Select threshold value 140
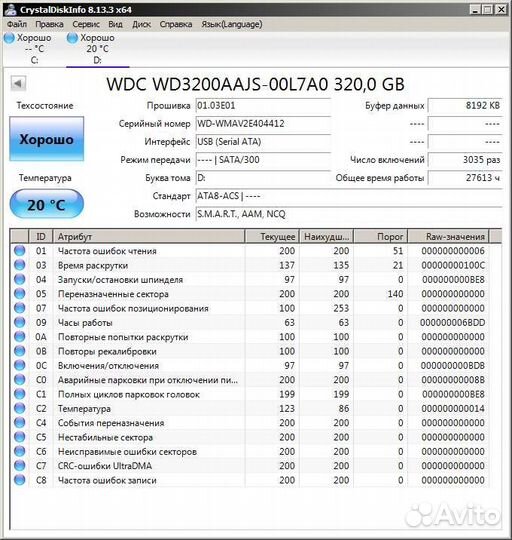Screen dimensions: 512x540 tap(395, 294)
